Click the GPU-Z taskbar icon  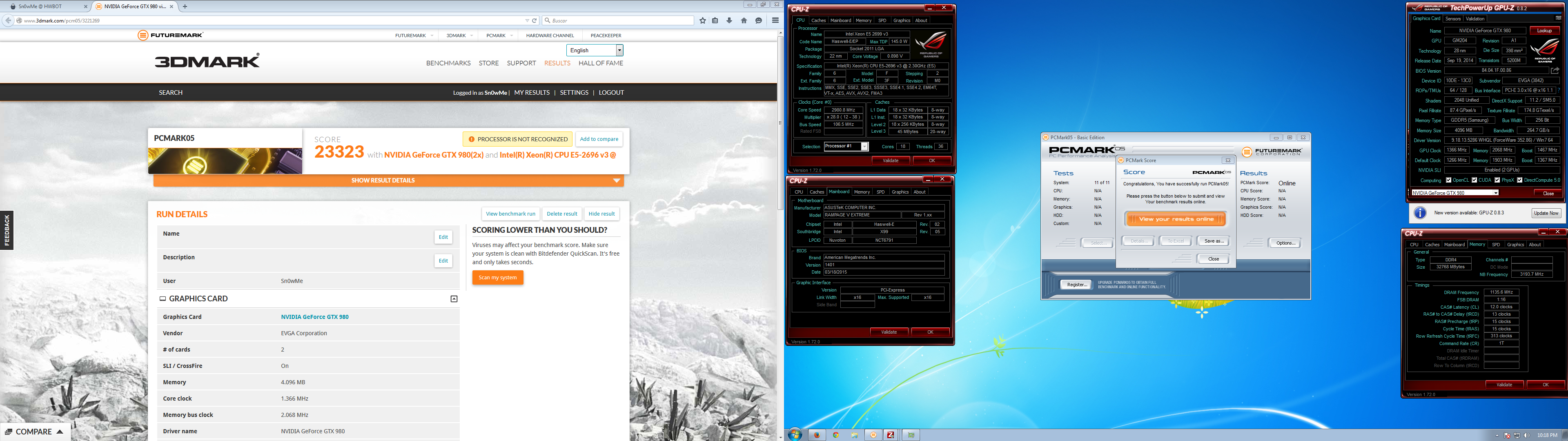(911, 435)
